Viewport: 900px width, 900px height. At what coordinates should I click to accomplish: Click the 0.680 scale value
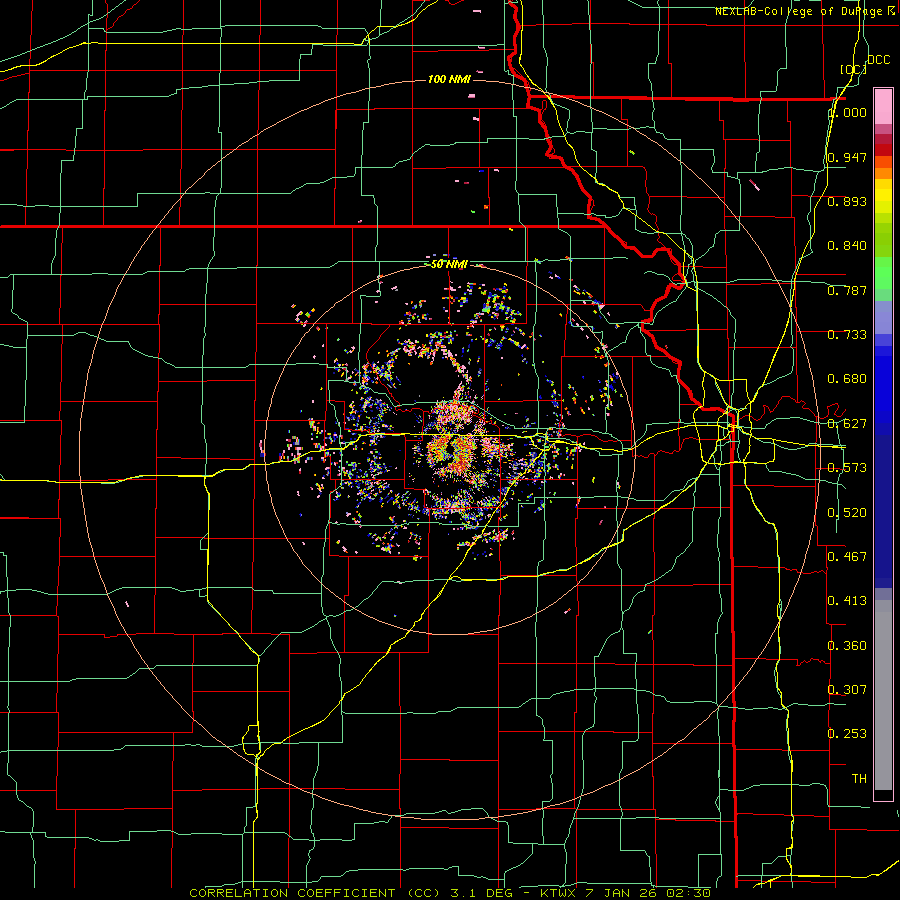(847, 379)
